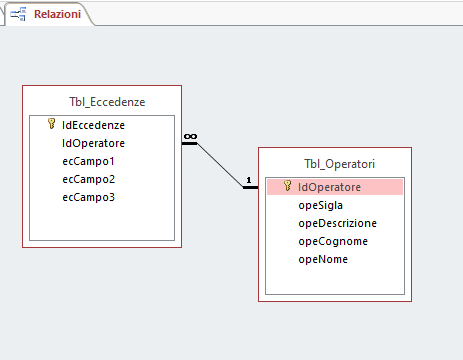
Task: Select the ecCampo2 field
Action: 88,179
